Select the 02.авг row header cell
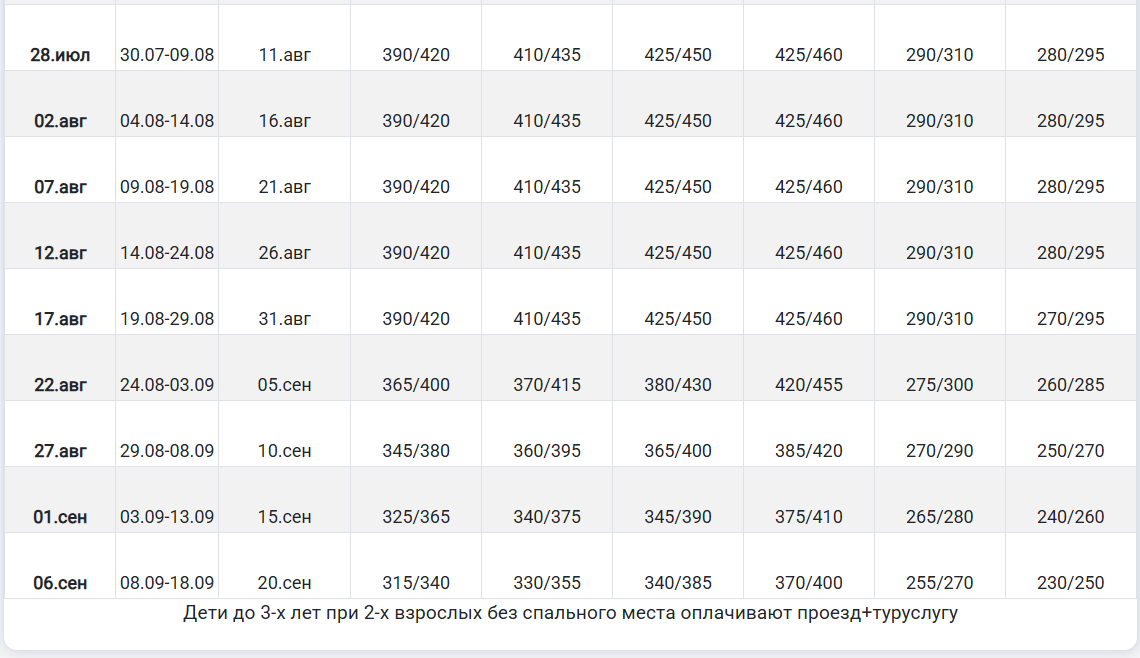This screenshot has height=658, width=1140. coord(60,121)
